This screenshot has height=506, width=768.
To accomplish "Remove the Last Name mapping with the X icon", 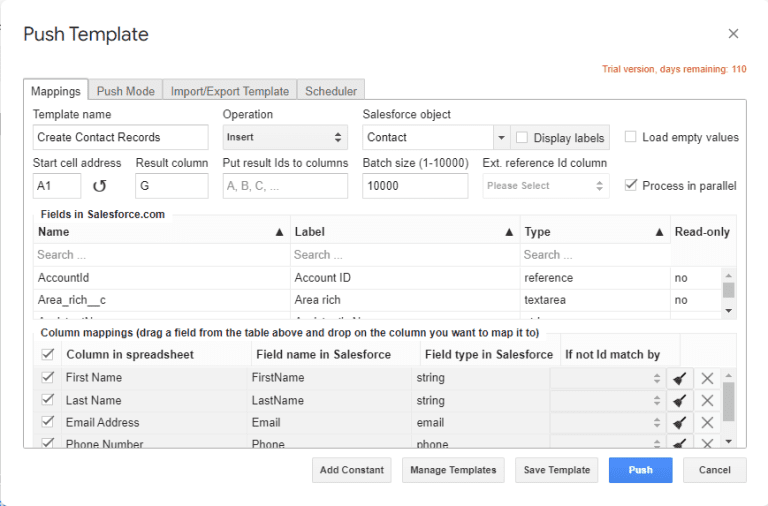I will pos(707,400).
